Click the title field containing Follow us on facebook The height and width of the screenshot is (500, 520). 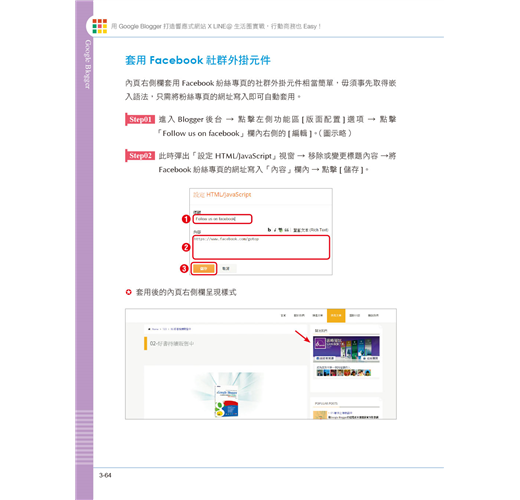pos(223,219)
